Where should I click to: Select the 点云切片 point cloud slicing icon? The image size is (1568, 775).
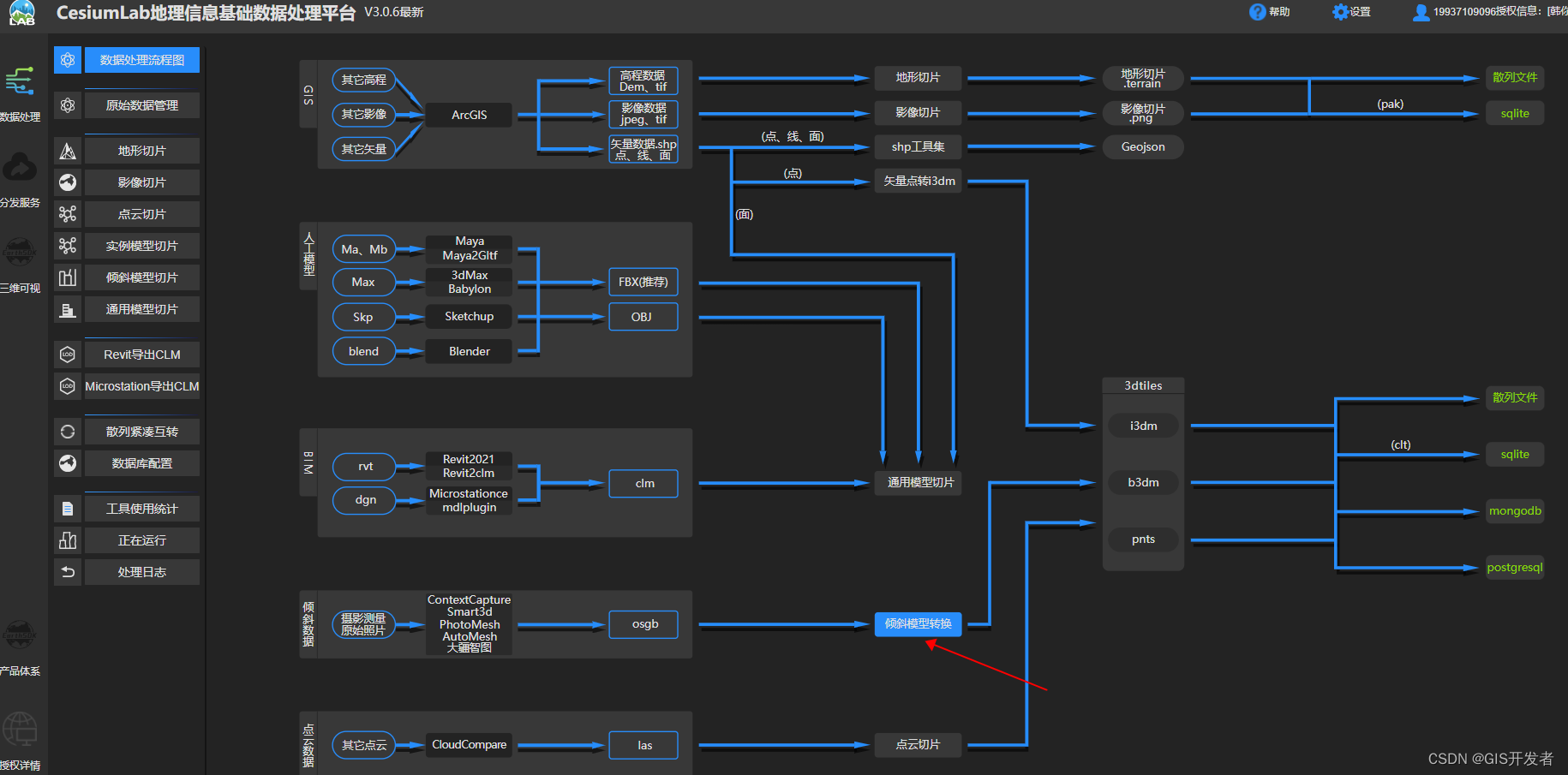[x=68, y=213]
